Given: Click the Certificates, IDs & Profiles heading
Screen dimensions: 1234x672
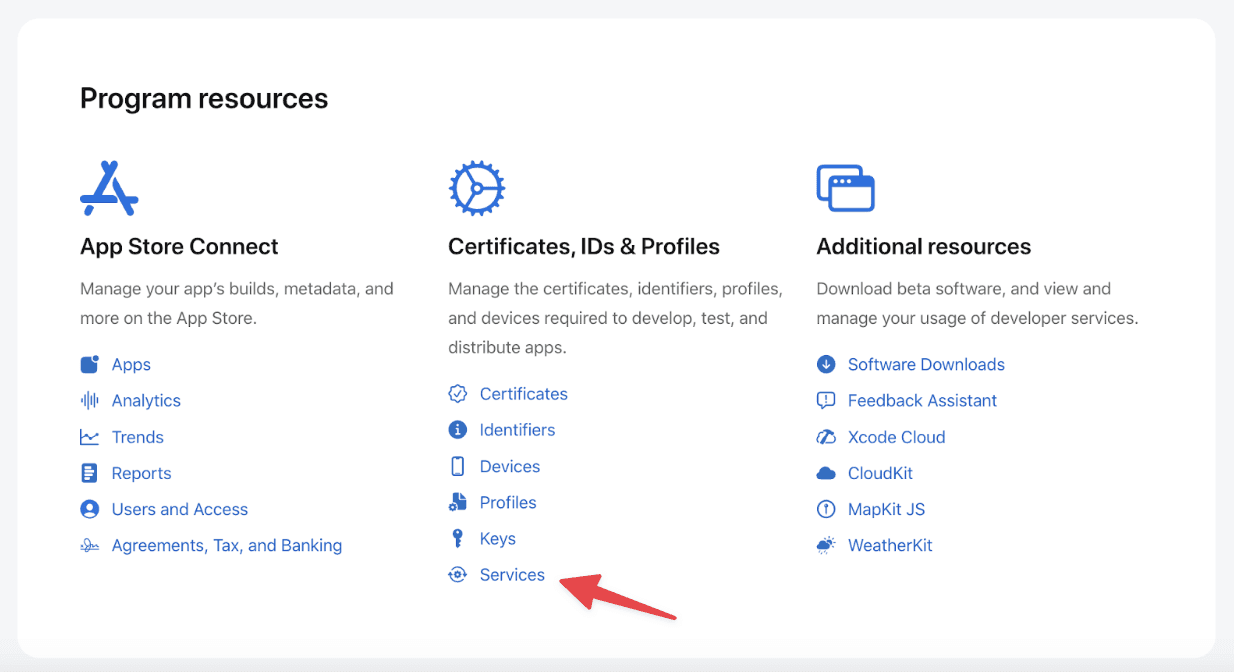Looking at the screenshot, I should (584, 246).
